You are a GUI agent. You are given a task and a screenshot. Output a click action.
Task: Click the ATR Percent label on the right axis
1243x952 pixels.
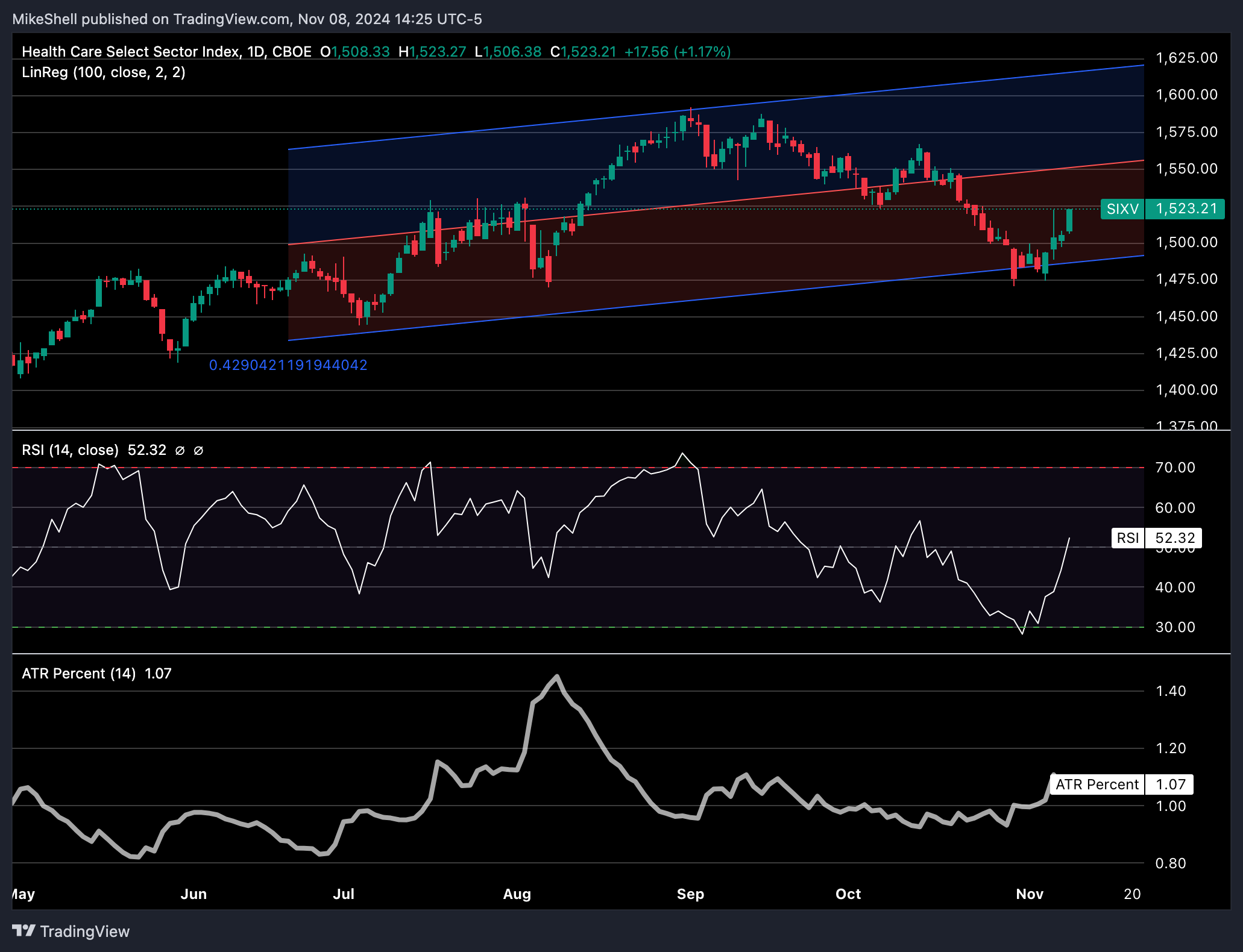click(x=1097, y=784)
